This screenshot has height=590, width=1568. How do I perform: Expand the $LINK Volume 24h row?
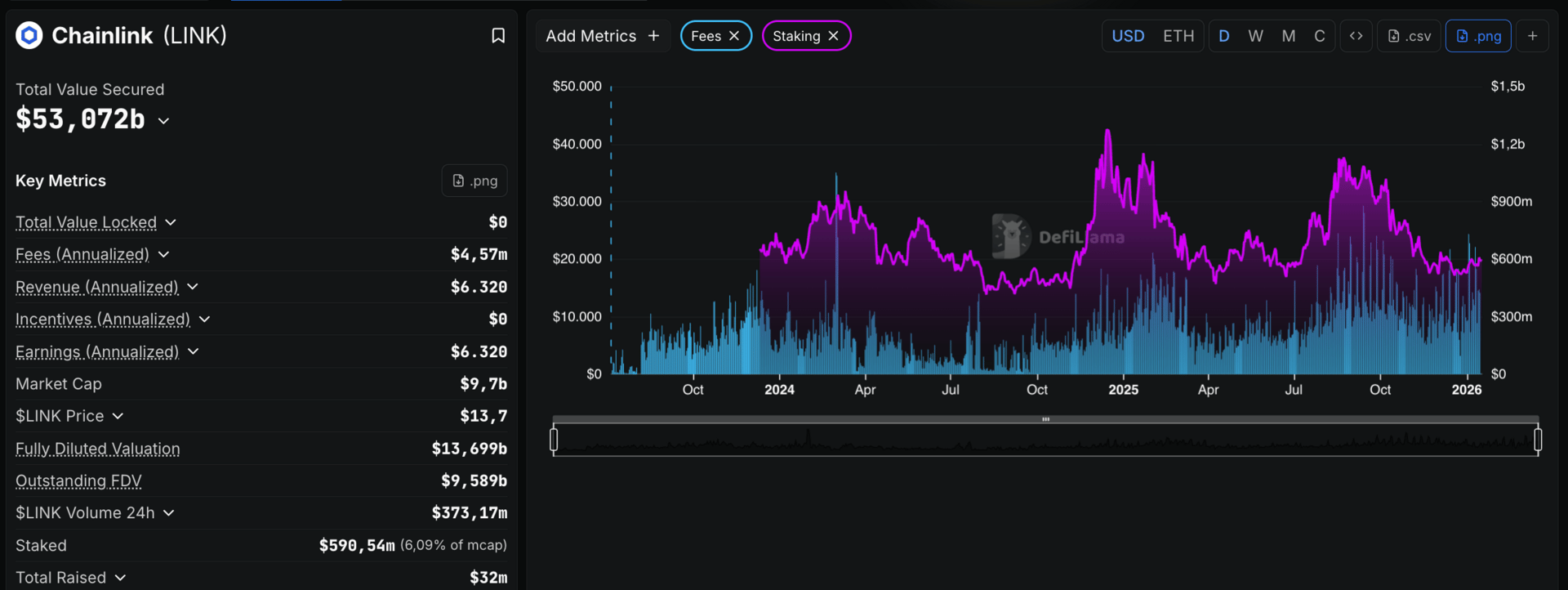point(168,513)
